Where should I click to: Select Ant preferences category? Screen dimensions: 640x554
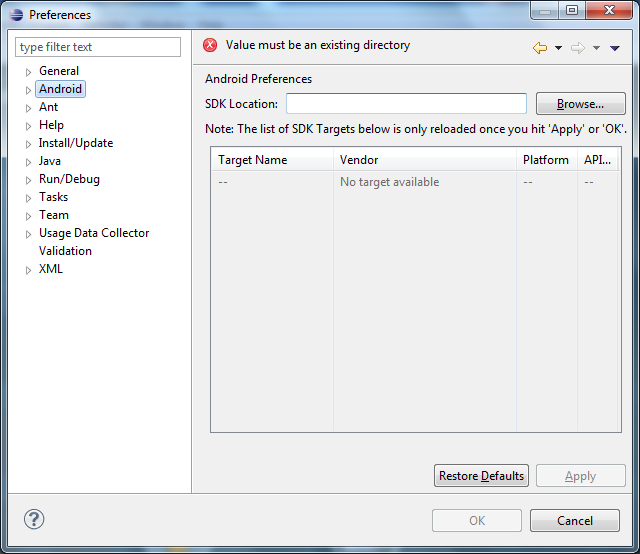pyautogui.click(x=49, y=107)
